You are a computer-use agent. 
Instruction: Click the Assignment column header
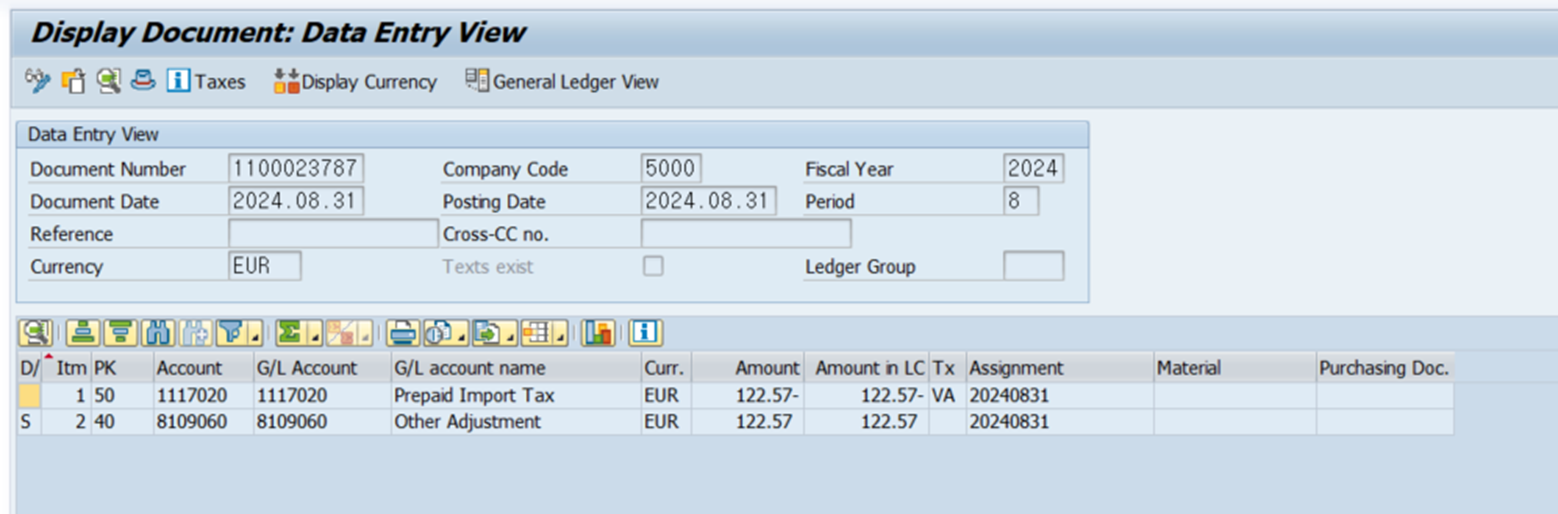[1060, 368]
